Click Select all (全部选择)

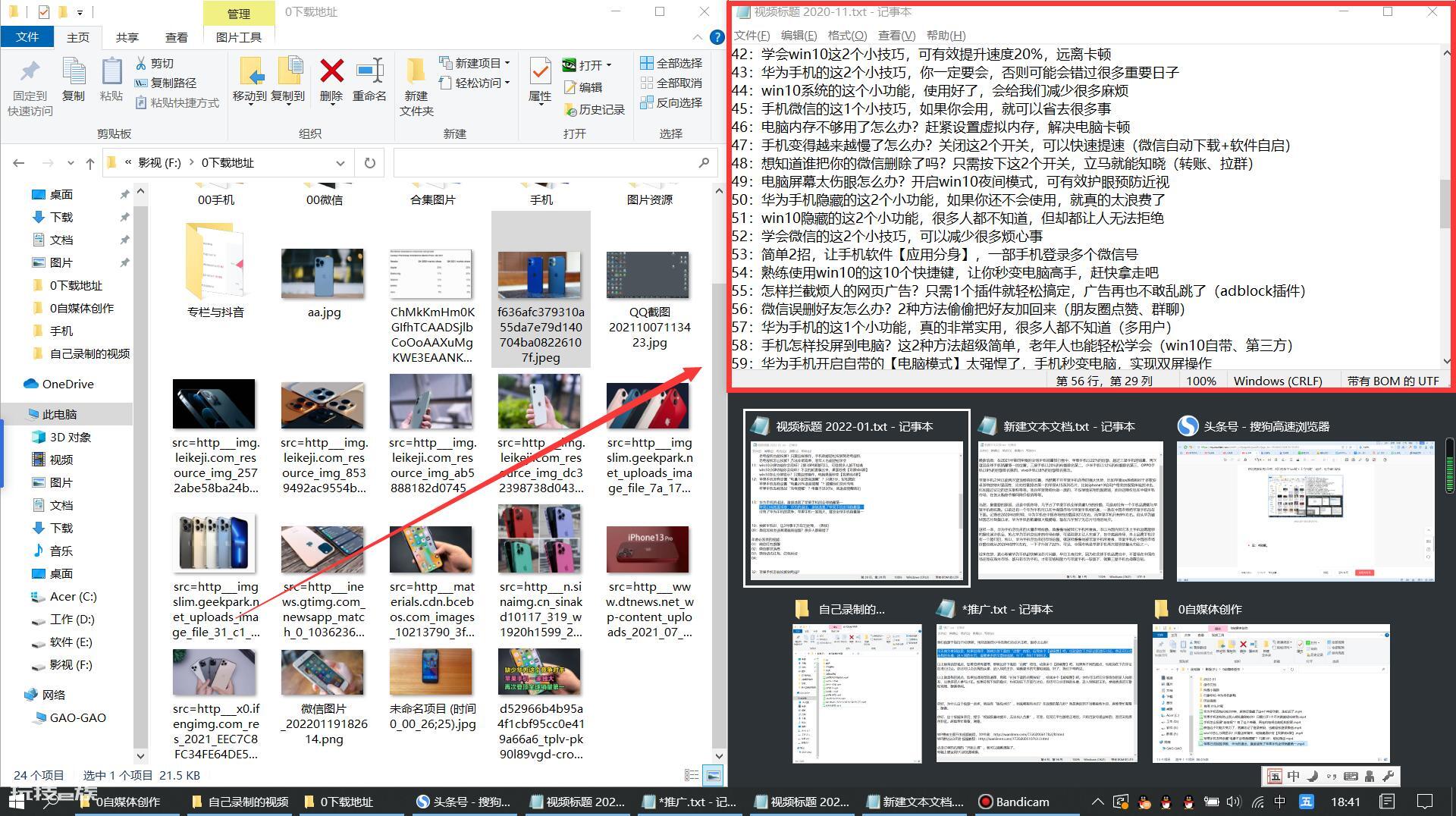pos(671,63)
